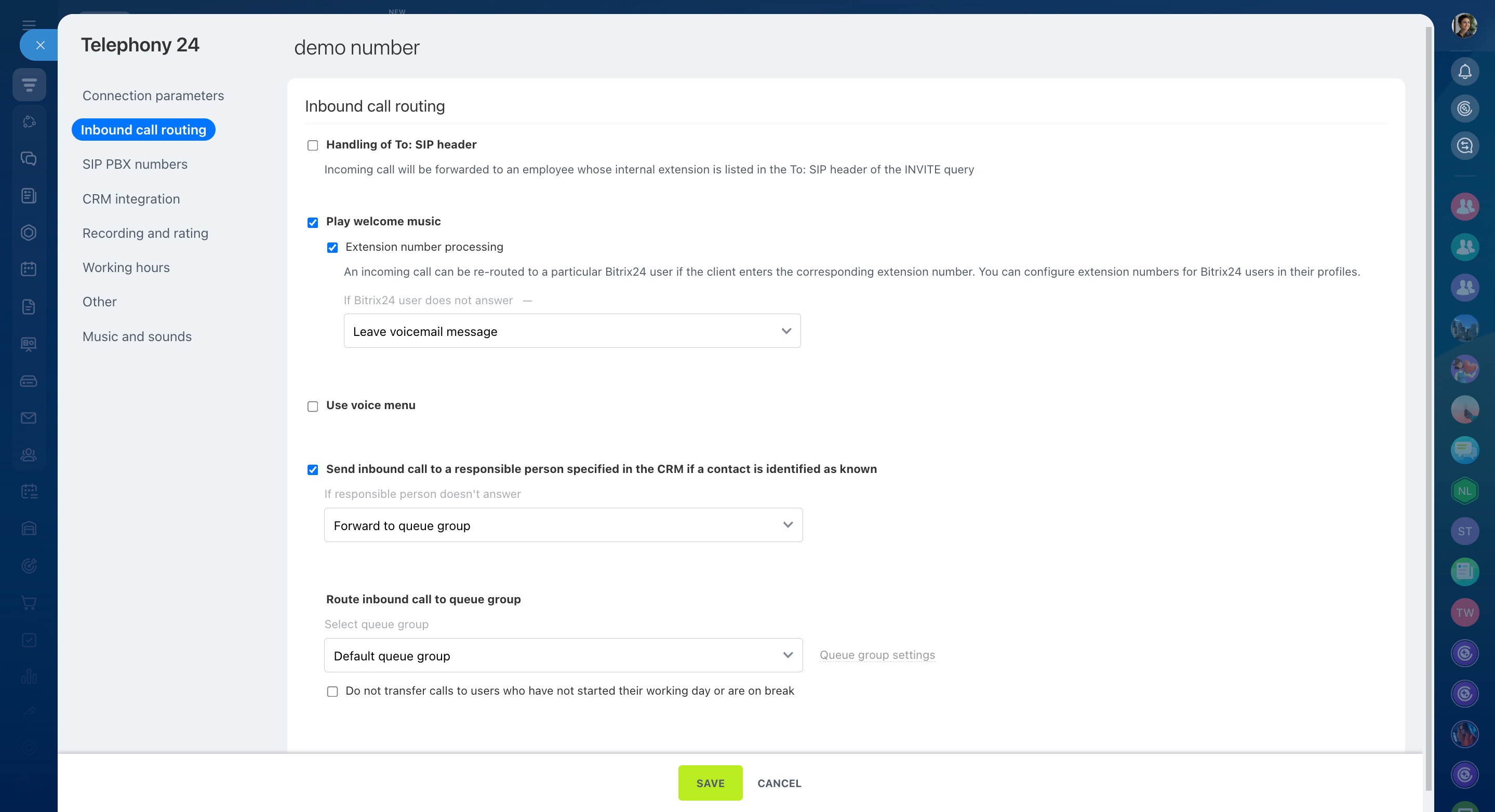
Task: Open the notifications bell icon
Action: coord(1465,71)
